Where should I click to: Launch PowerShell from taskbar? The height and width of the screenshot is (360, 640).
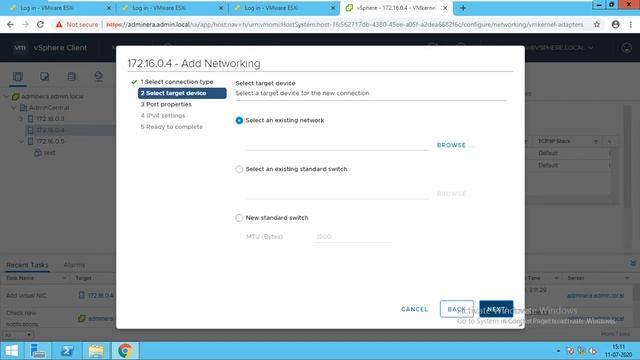click(x=67, y=351)
